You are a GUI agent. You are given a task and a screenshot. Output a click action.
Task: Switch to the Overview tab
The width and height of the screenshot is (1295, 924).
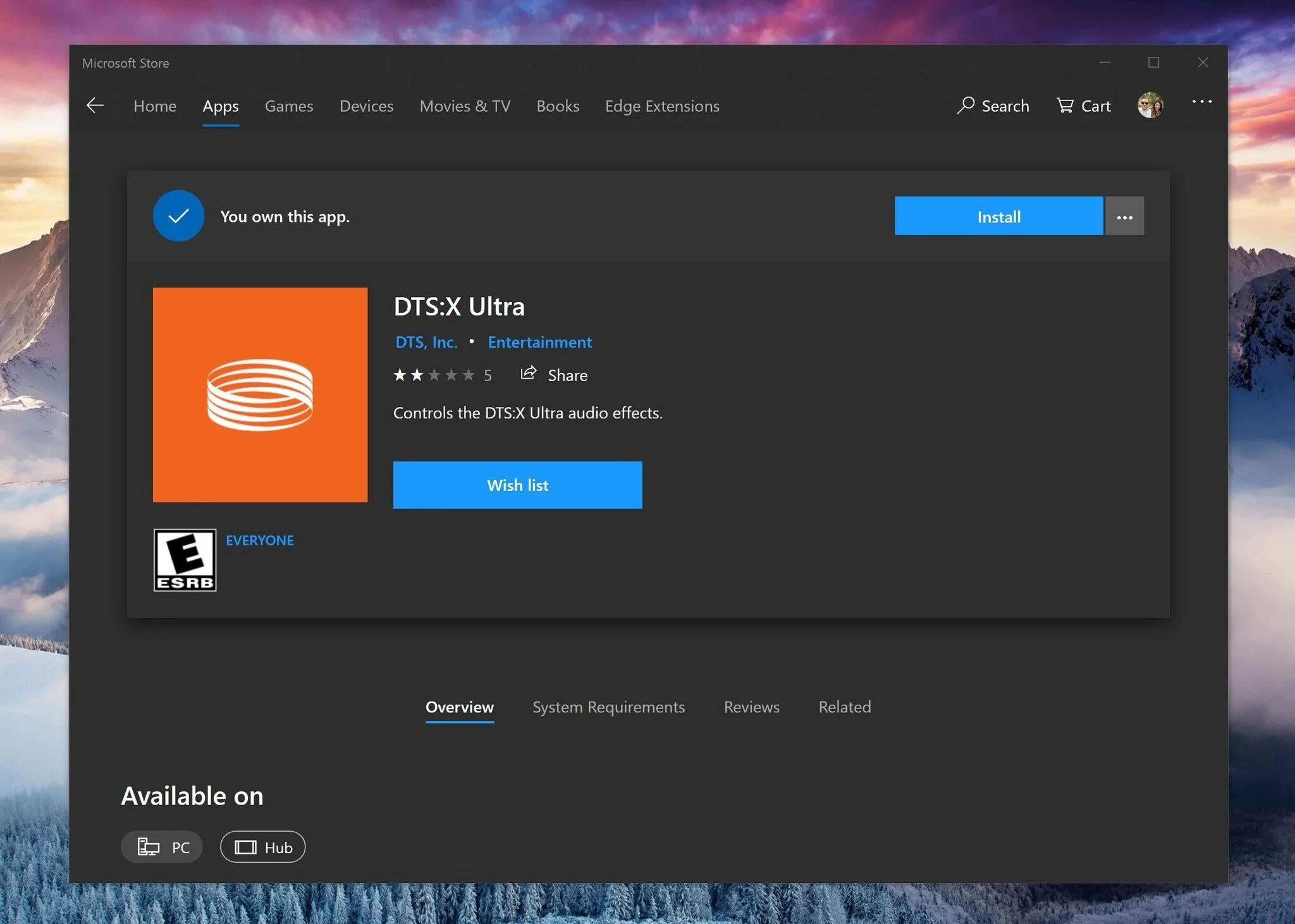click(x=460, y=707)
